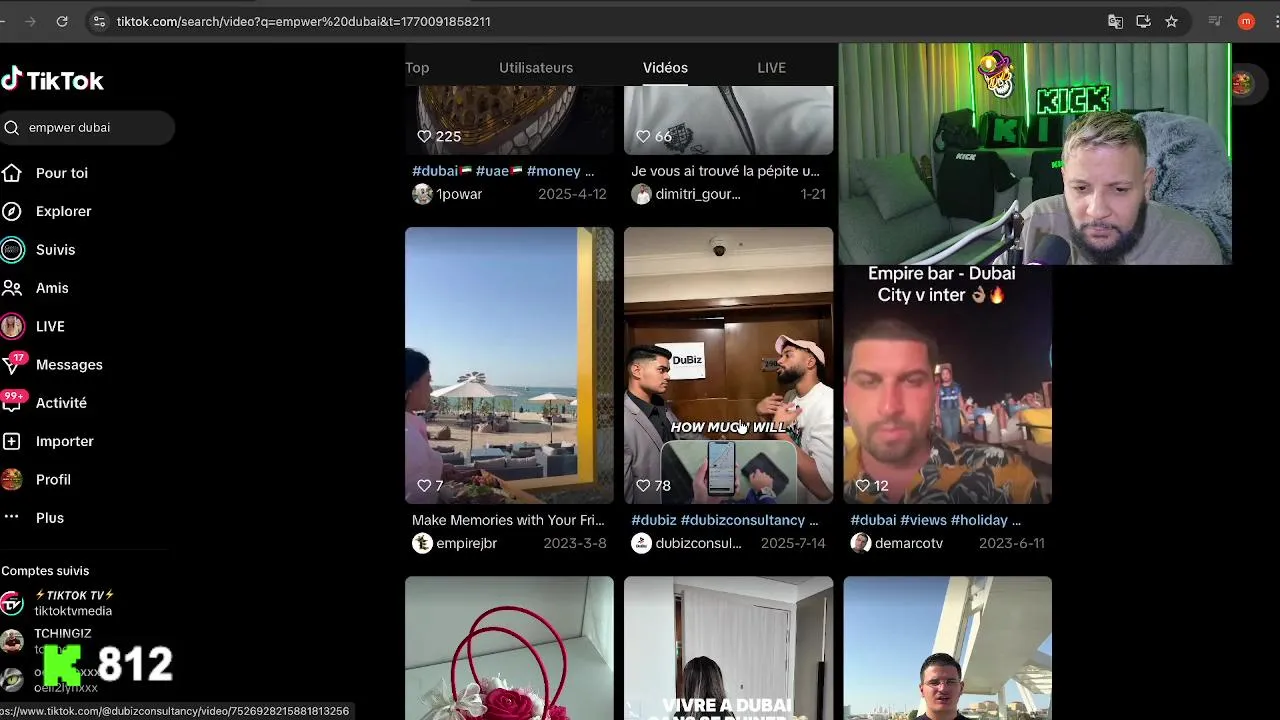Screen dimensions: 1280x720
Task: Open Profil avatar icon
Action: pyautogui.click(x=12, y=479)
